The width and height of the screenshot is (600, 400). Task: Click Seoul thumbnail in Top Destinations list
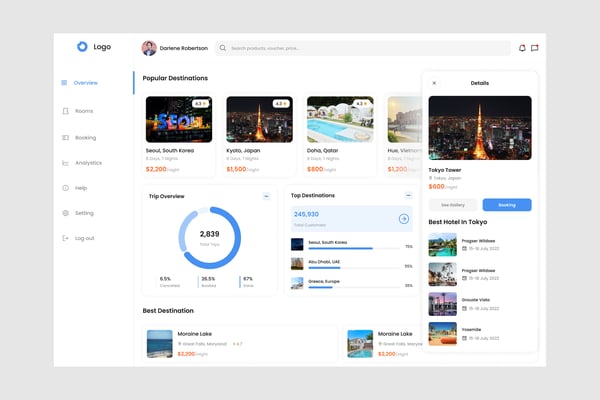click(297, 244)
